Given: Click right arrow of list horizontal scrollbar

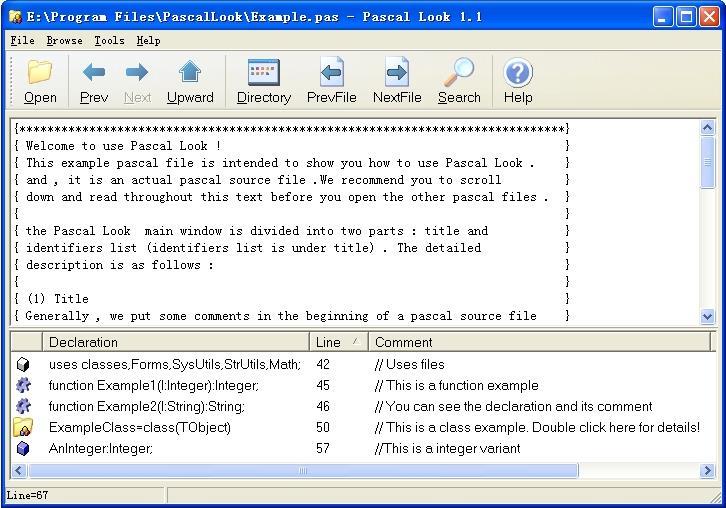Looking at the screenshot, I should pyautogui.click(x=707, y=471).
